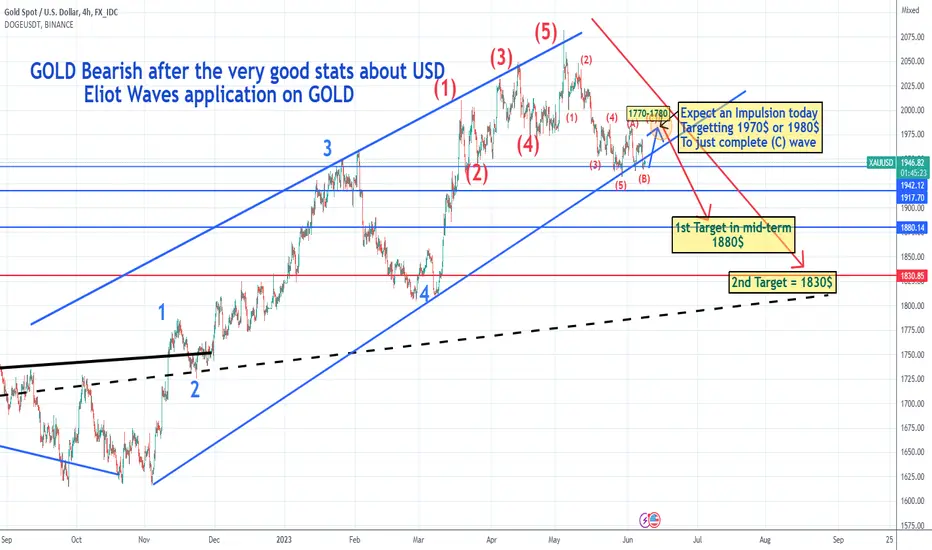This screenshot has height=550, width=932.
Task: Click the 1625.00 price scale value
Action: (x=912, y=477)
